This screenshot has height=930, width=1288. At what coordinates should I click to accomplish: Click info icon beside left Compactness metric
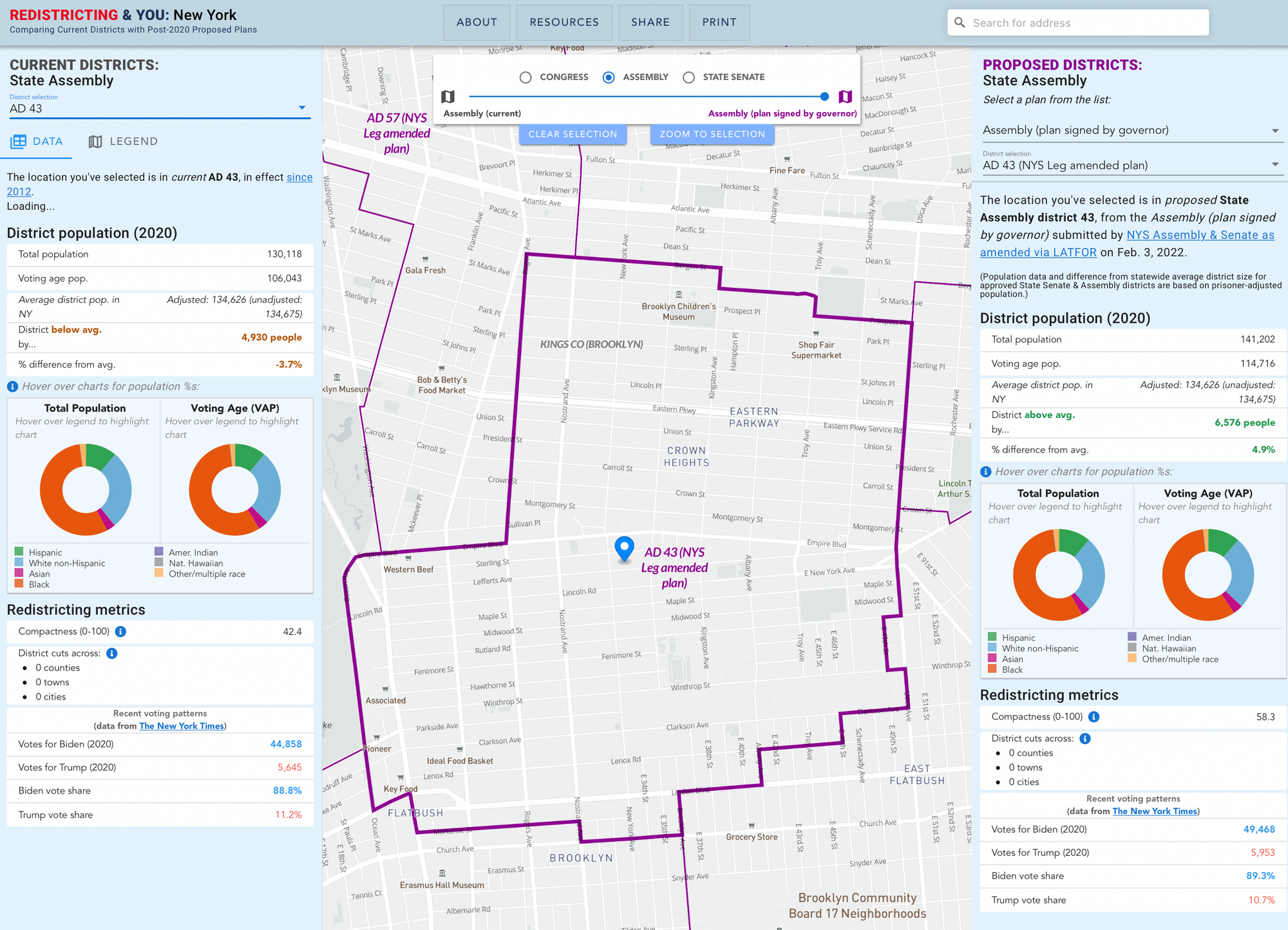point(120,632)
